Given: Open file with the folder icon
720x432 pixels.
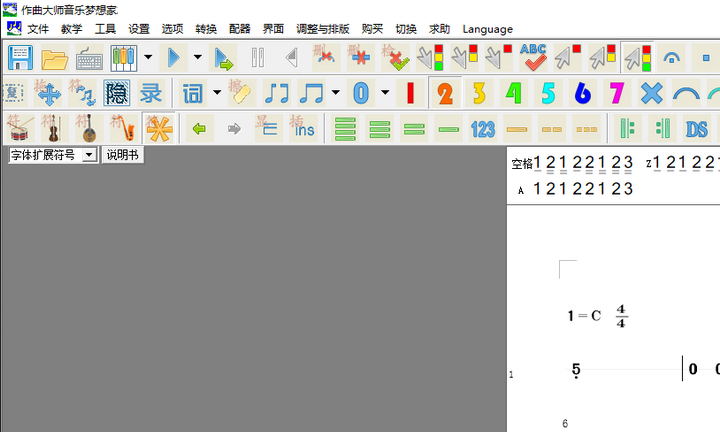Looking at the screenshot, I should pyautogui.click(x=54, y=58).
